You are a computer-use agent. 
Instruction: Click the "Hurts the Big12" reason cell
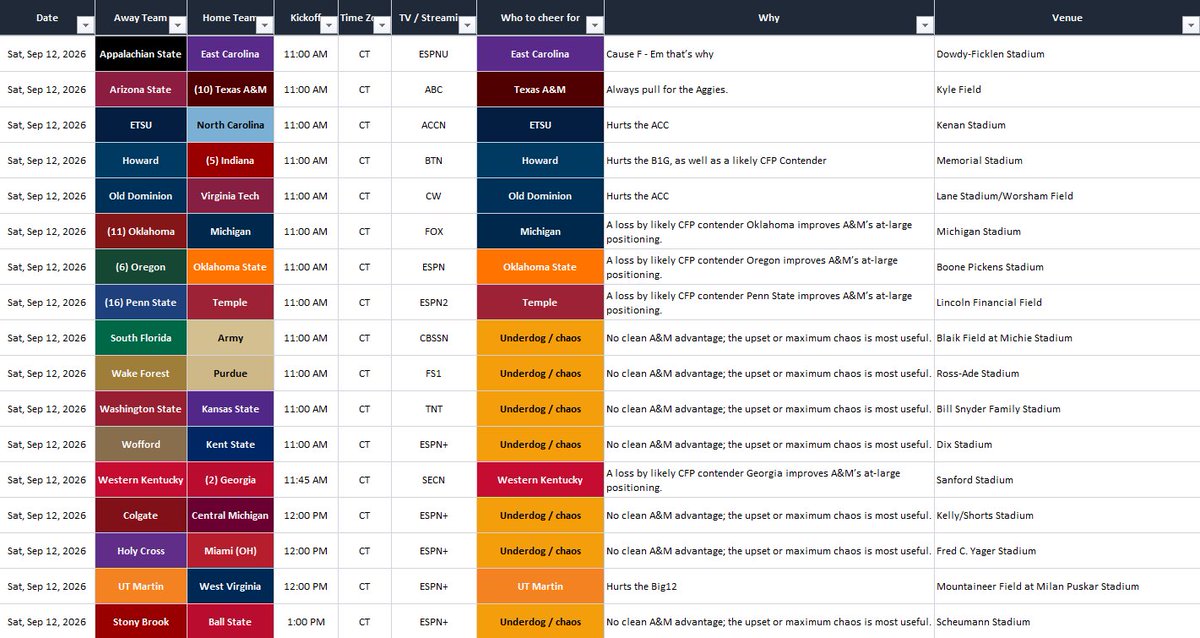coord(769,587)
